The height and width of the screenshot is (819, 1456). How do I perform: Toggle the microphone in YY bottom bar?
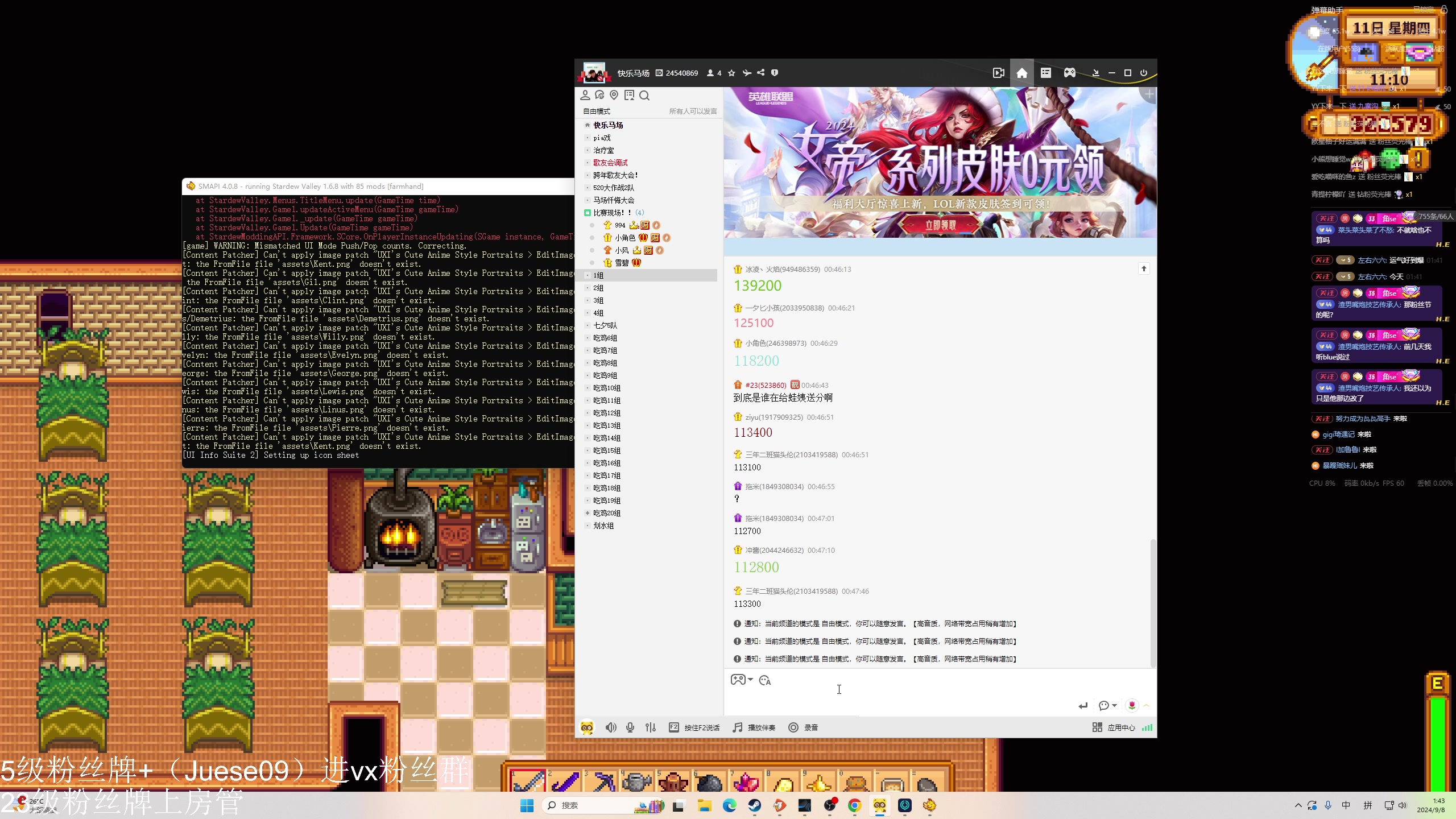tap(630, 727)
